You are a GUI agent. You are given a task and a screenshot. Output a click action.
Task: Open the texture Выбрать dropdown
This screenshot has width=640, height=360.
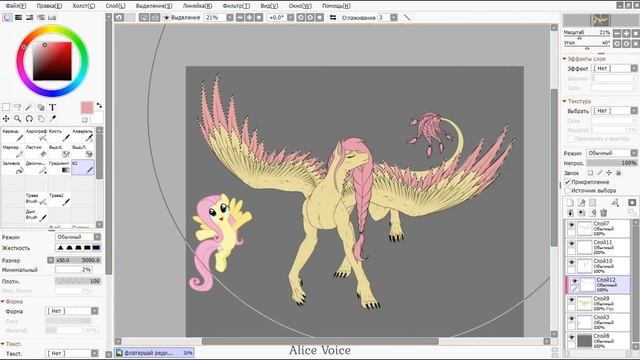614,111
